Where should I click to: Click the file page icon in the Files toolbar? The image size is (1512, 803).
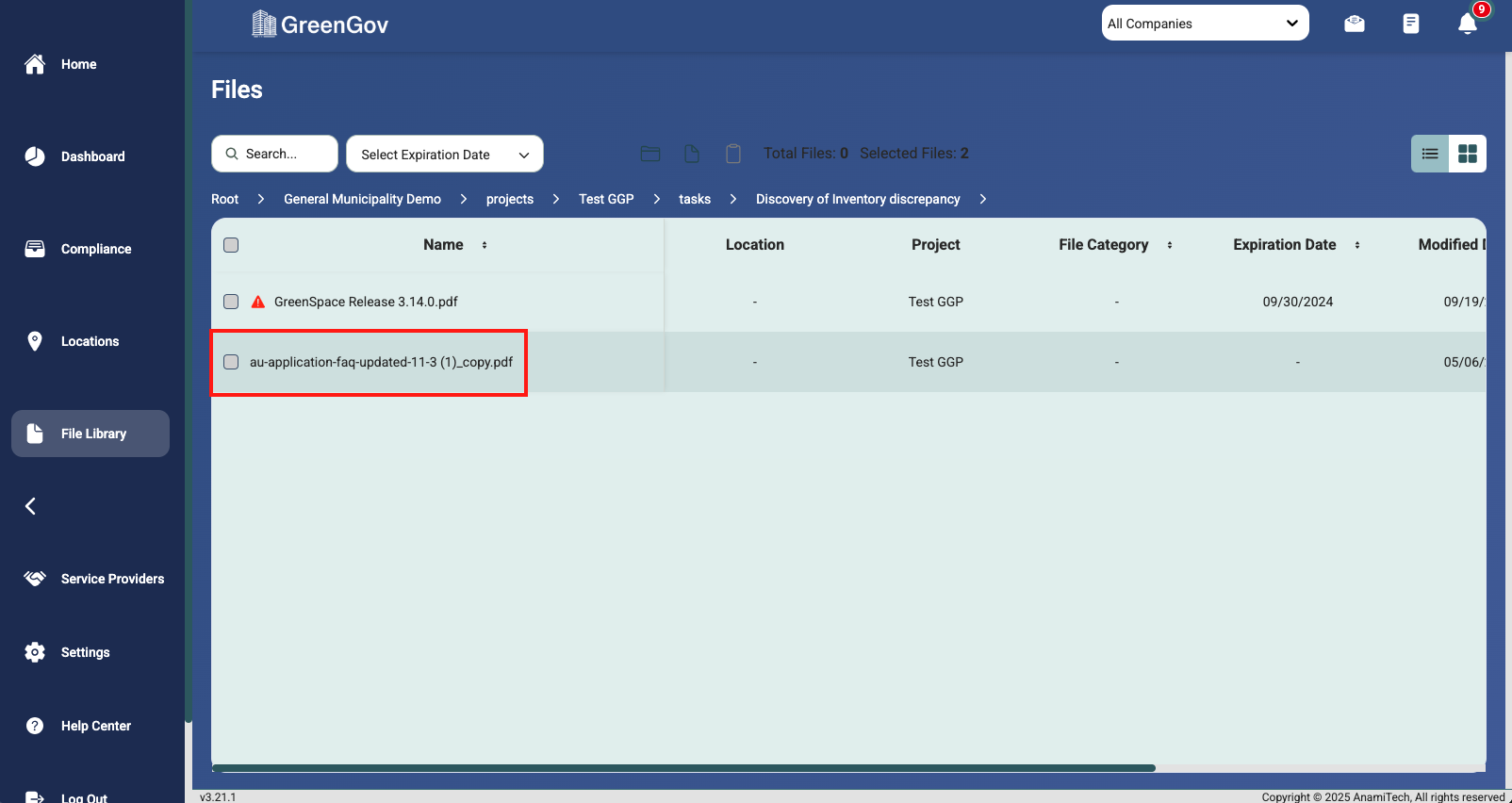click(692, 154)
